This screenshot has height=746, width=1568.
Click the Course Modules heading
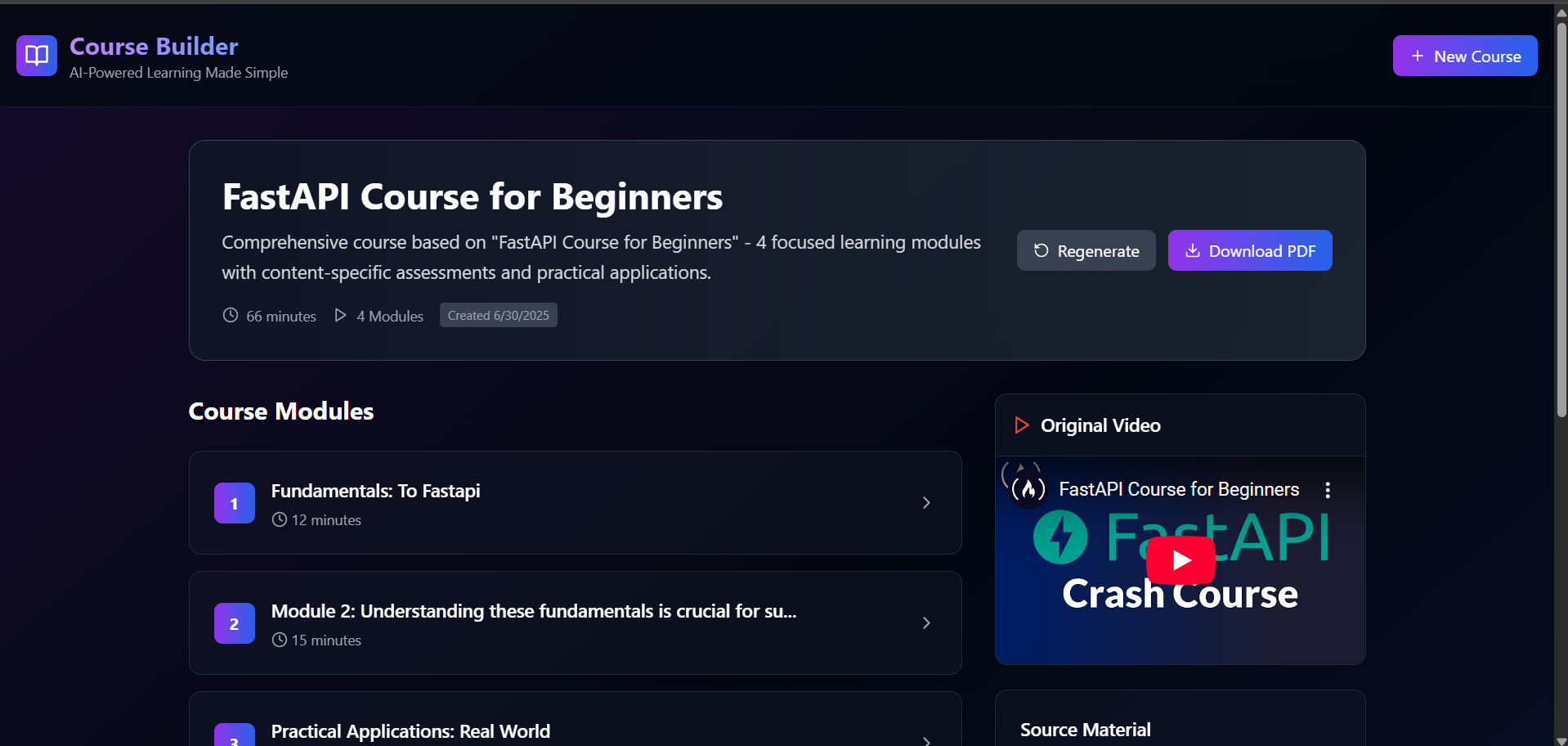pos(281,411)
